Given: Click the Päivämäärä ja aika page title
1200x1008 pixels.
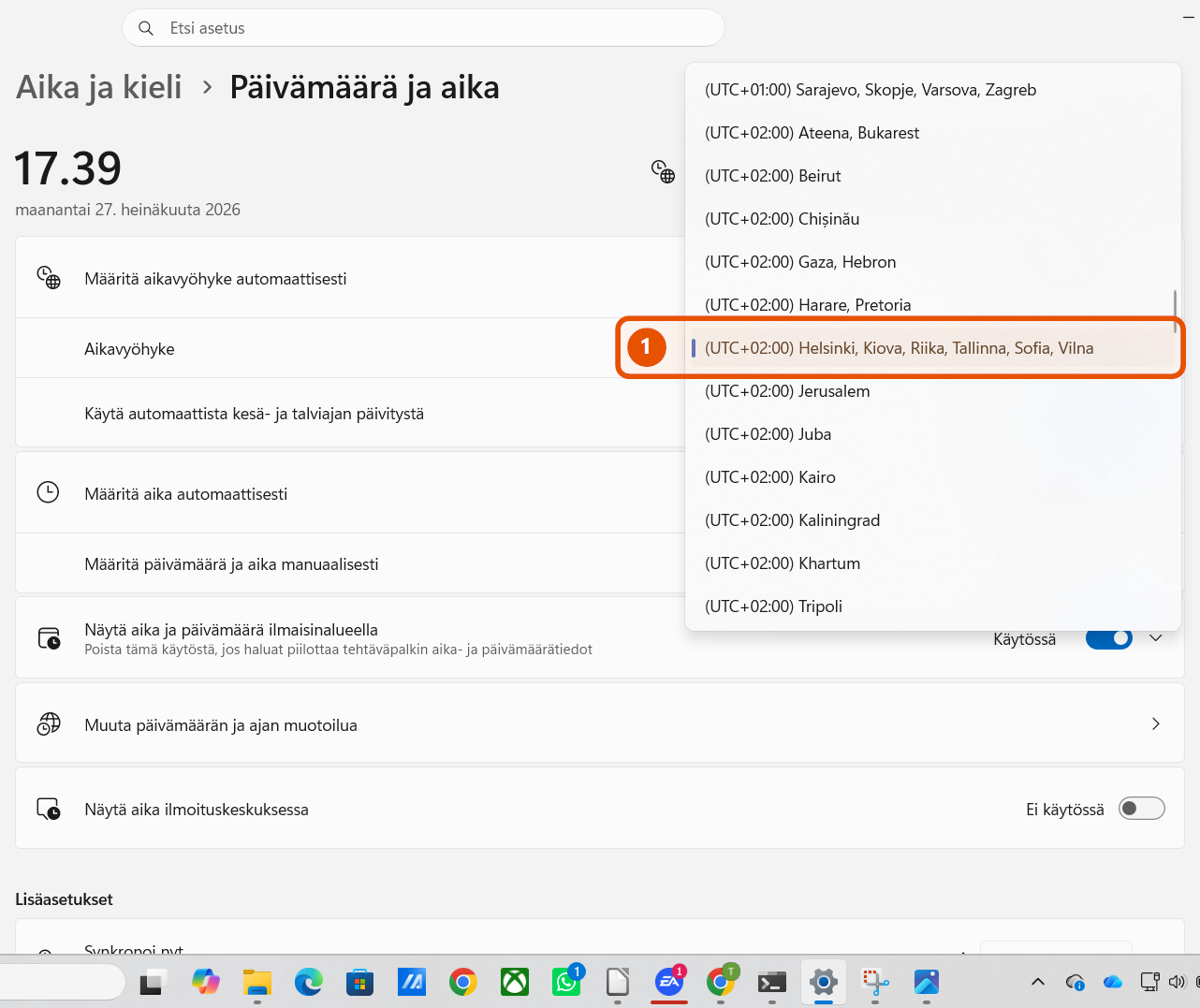Looking at the screenshot, I should [364, 87].
